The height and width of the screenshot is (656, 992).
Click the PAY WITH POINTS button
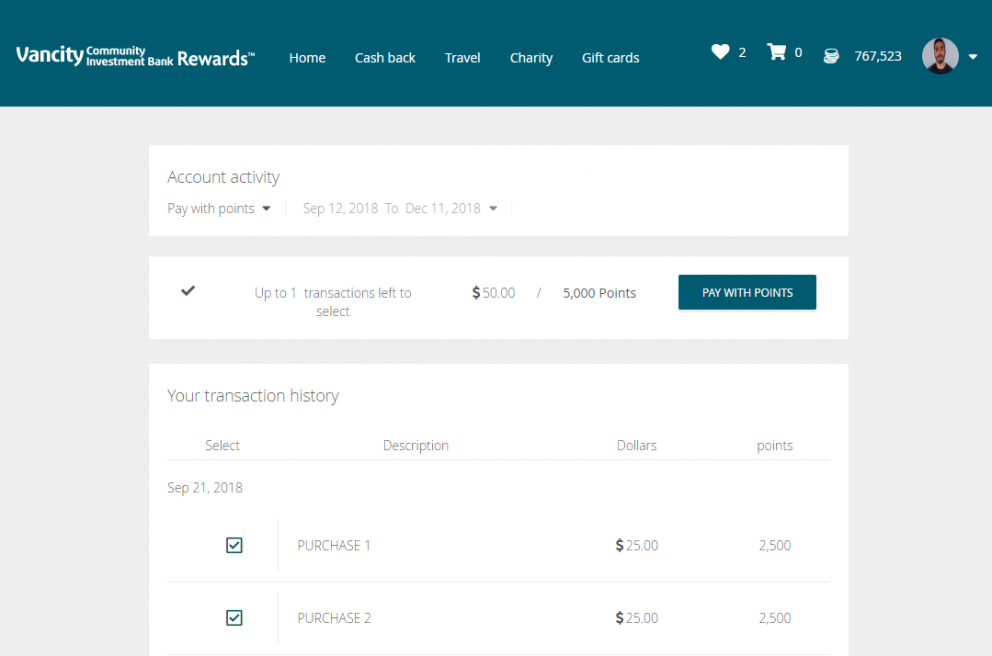pyautogui.click(x=747, y=292)
